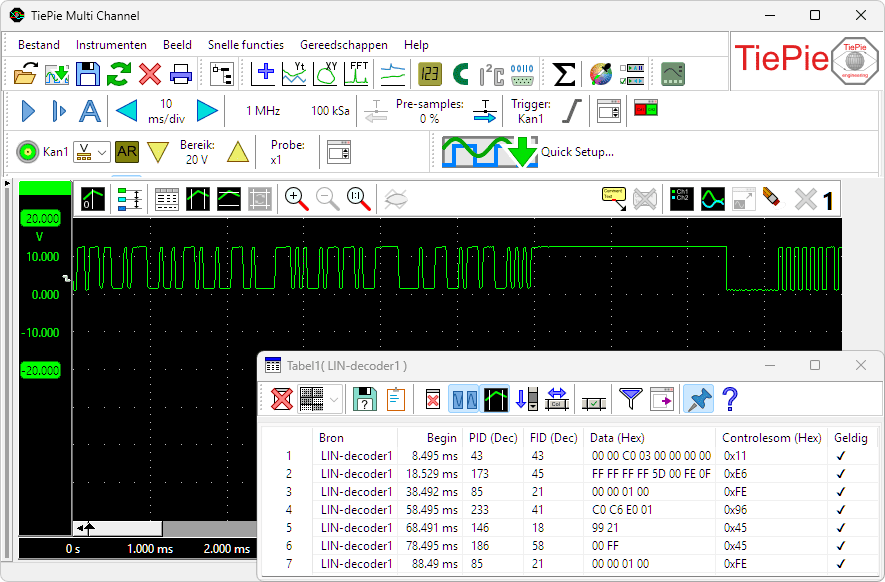Reset graph zoom to 1:1

click(x=358, y=199)
